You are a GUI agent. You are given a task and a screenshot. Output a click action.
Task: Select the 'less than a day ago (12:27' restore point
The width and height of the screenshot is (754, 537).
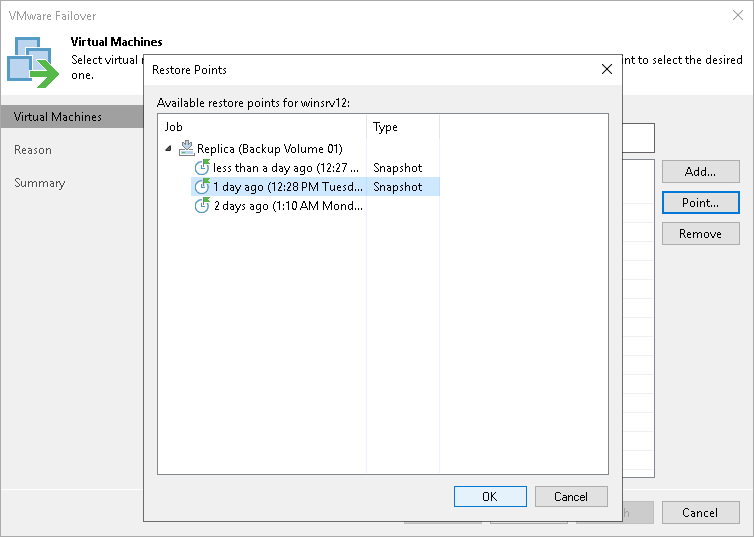[x=286, y=168]
